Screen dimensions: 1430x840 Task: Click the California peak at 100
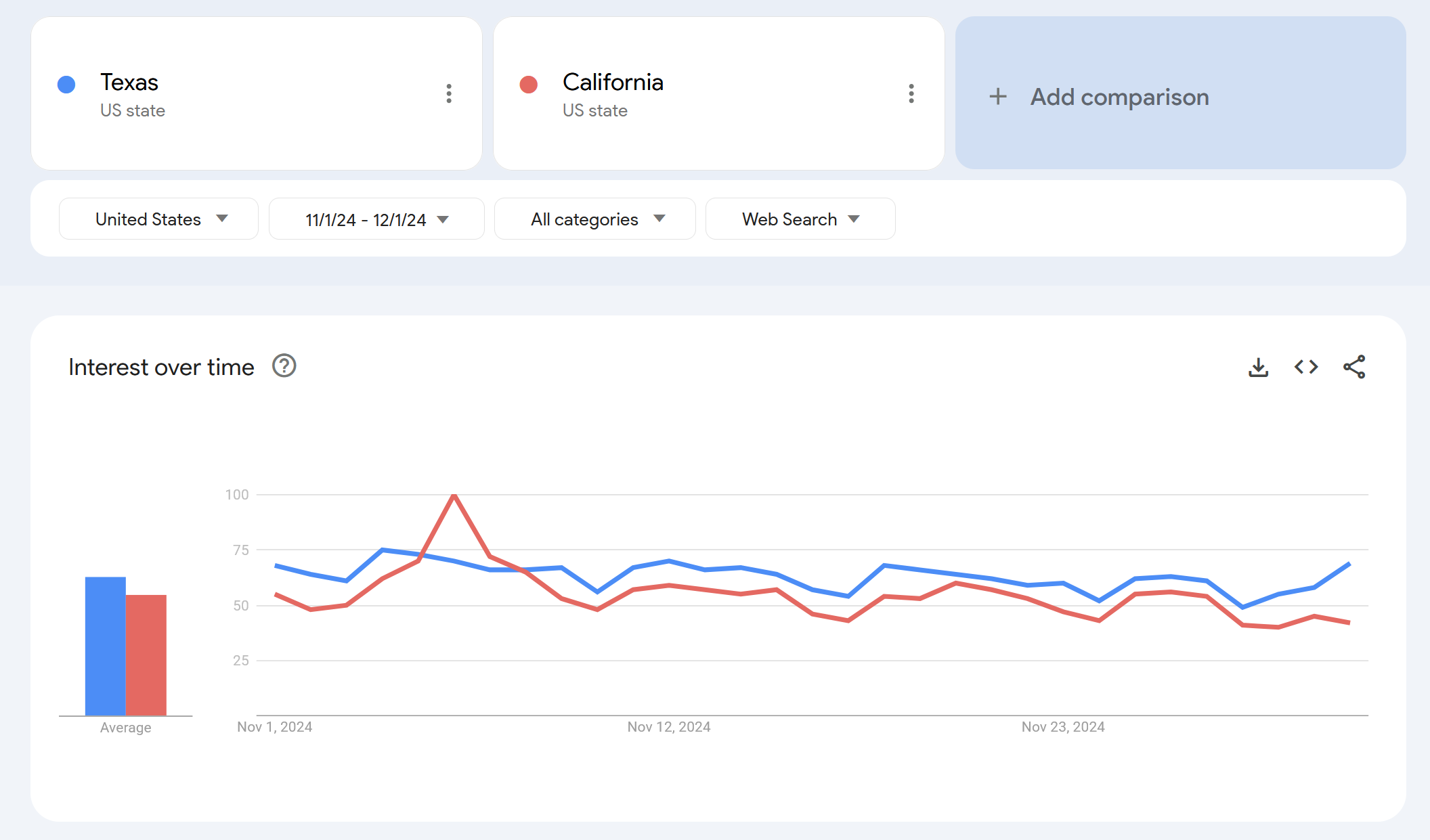point(454,495)
